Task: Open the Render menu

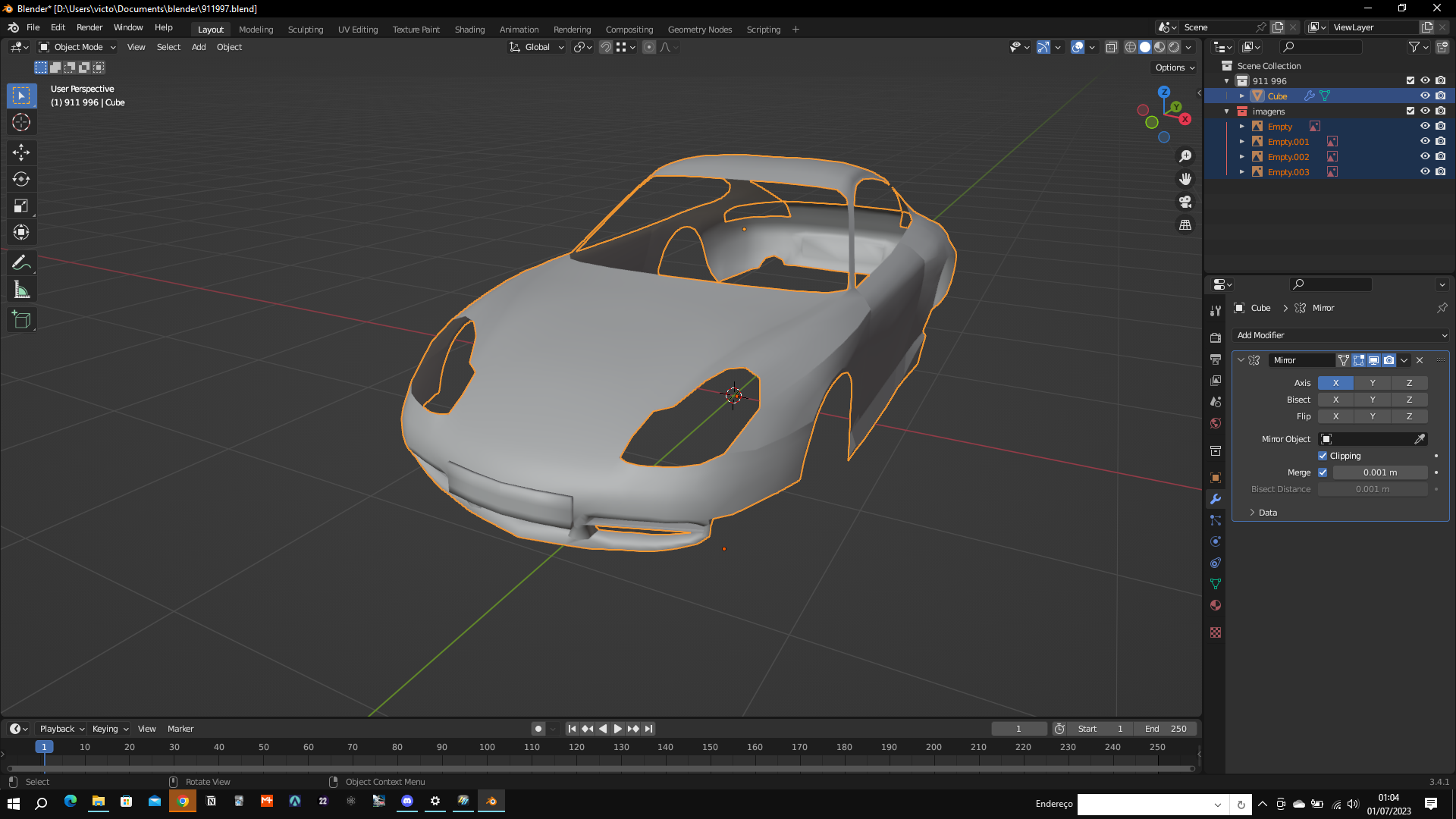Action: [x=89, y=27]
